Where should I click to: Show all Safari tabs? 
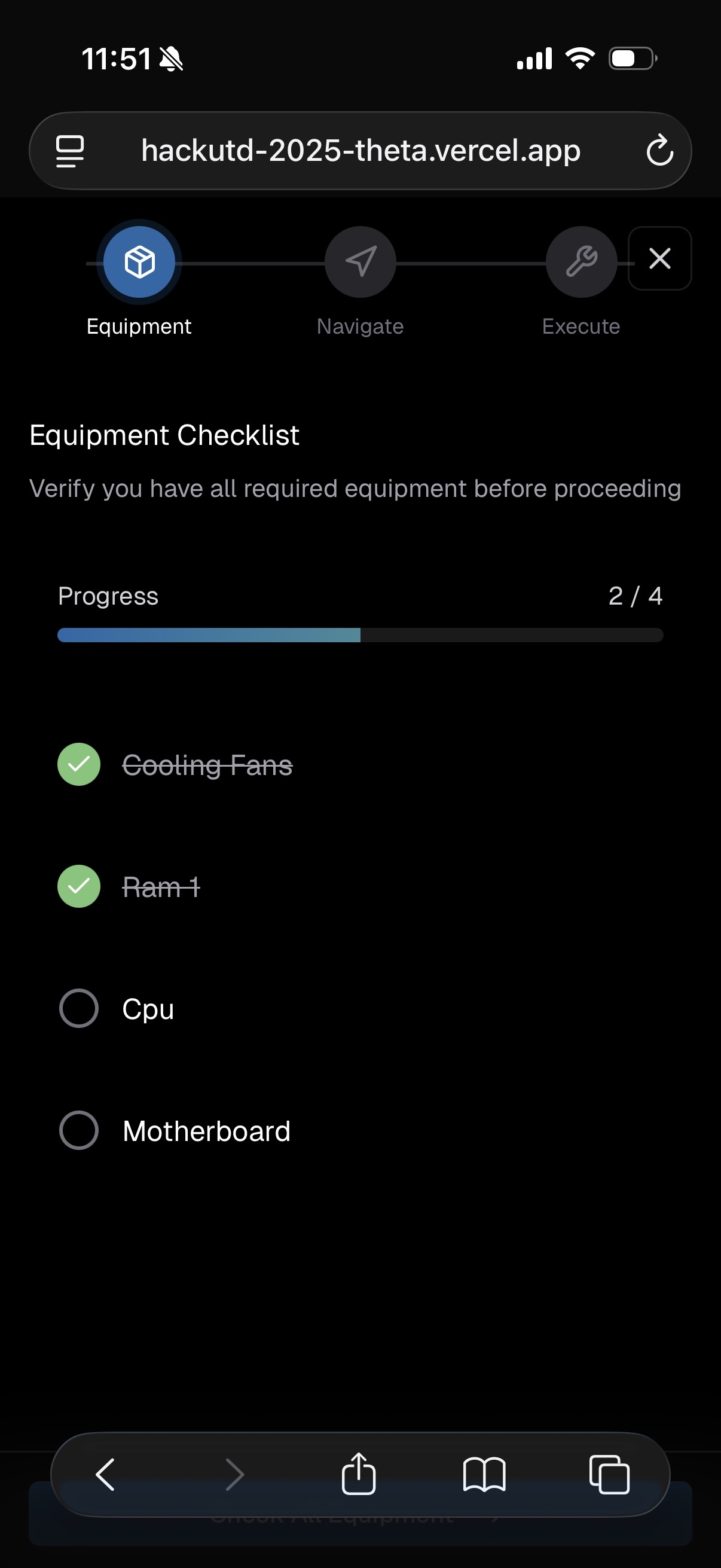tap(609, 1474)
